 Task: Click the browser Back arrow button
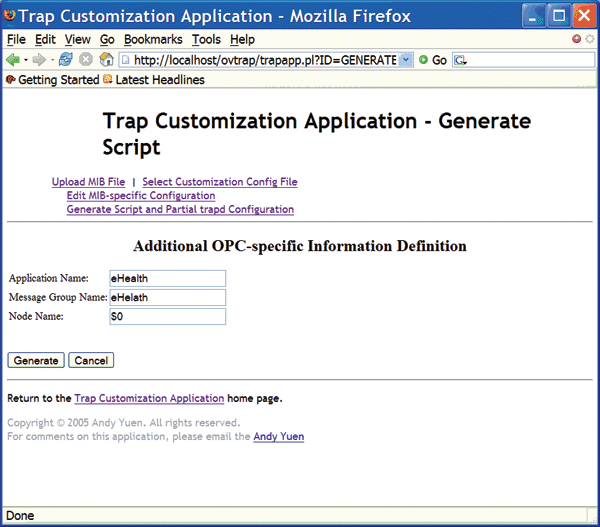tap(13, 60)
